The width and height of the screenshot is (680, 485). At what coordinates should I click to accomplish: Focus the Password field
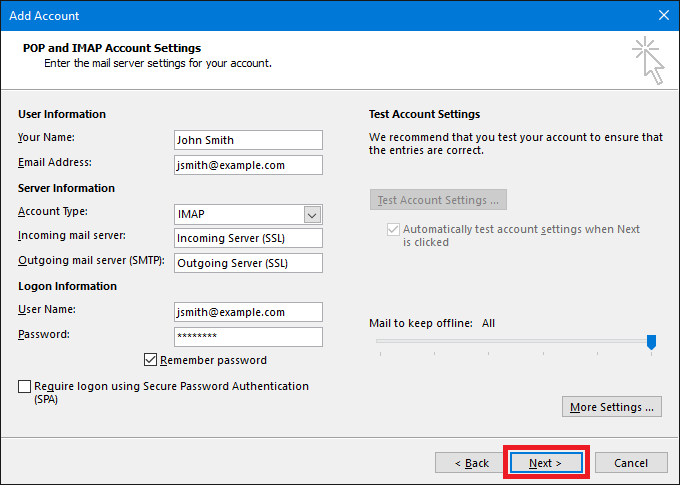point(248,337)
